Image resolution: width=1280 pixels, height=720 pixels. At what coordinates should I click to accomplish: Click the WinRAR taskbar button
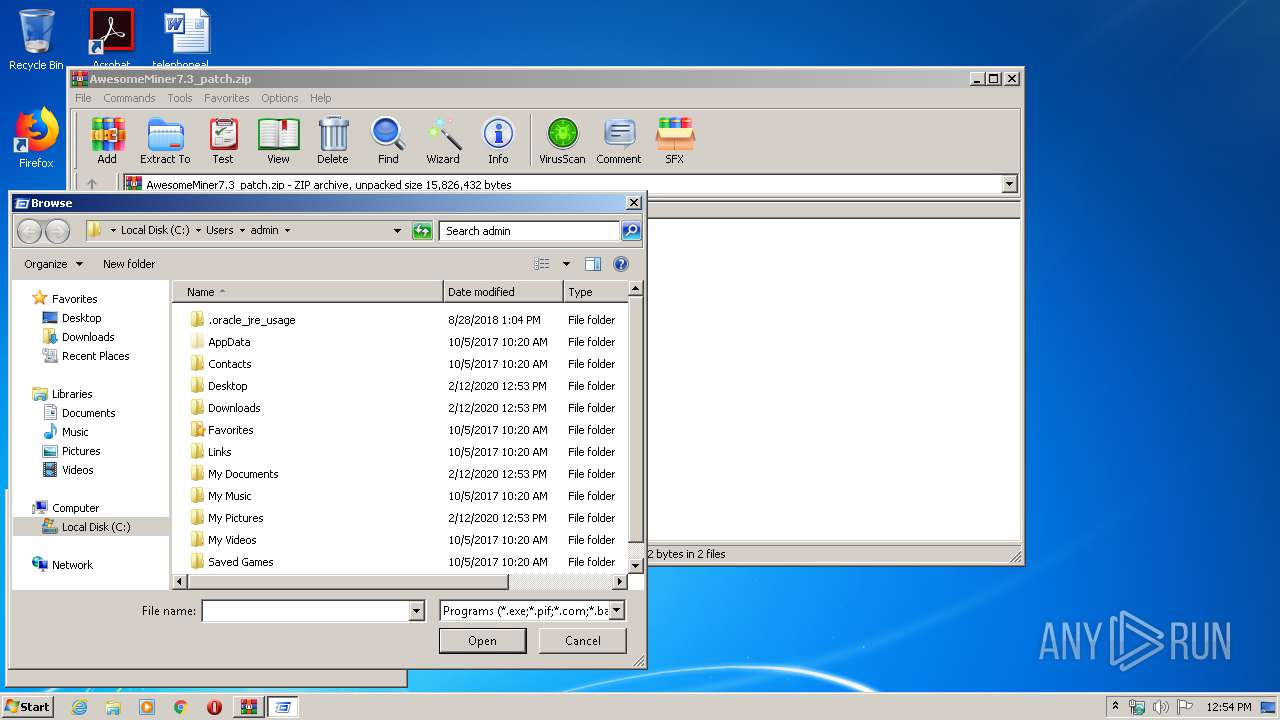tap(248, 707)
